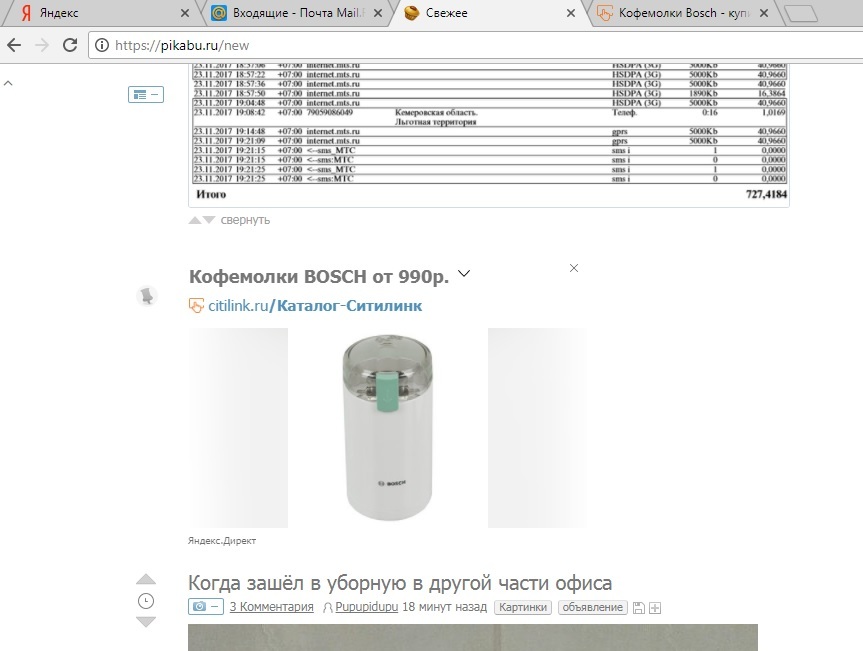Click the pin icon beside the ad
The width and height of the screenshot is (863, 651).
(147, 296)
